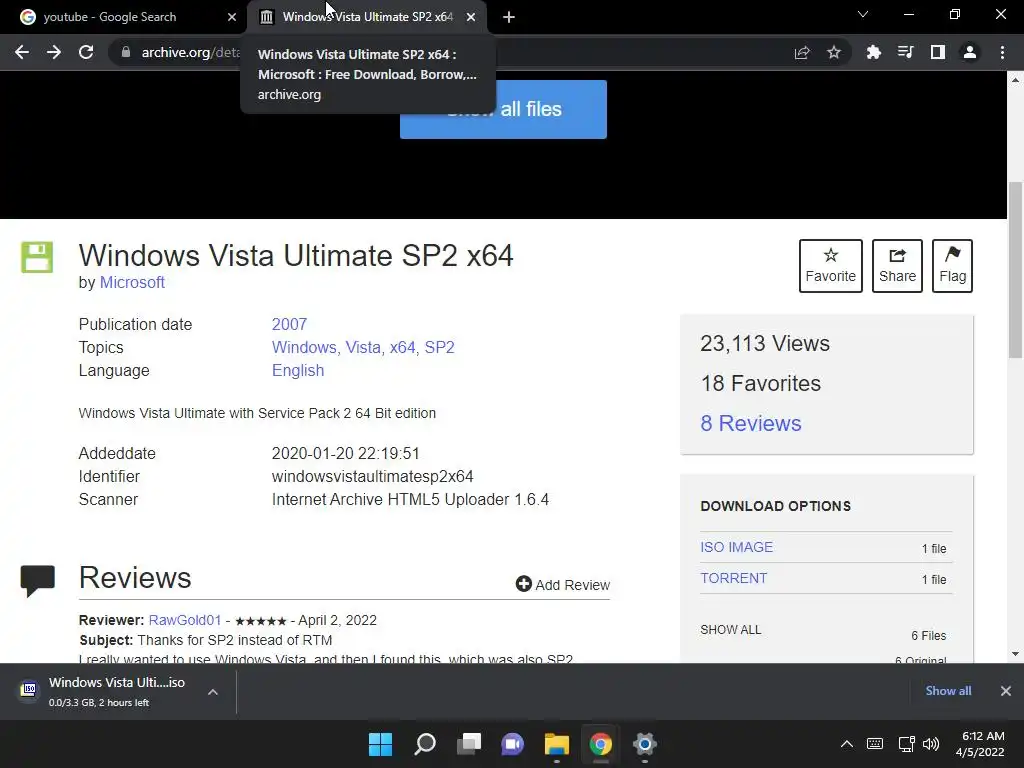This screenshot has height=768, width=1024.
Task: Close the Windows Vista archive tab
Action: [x=471, y=17]
